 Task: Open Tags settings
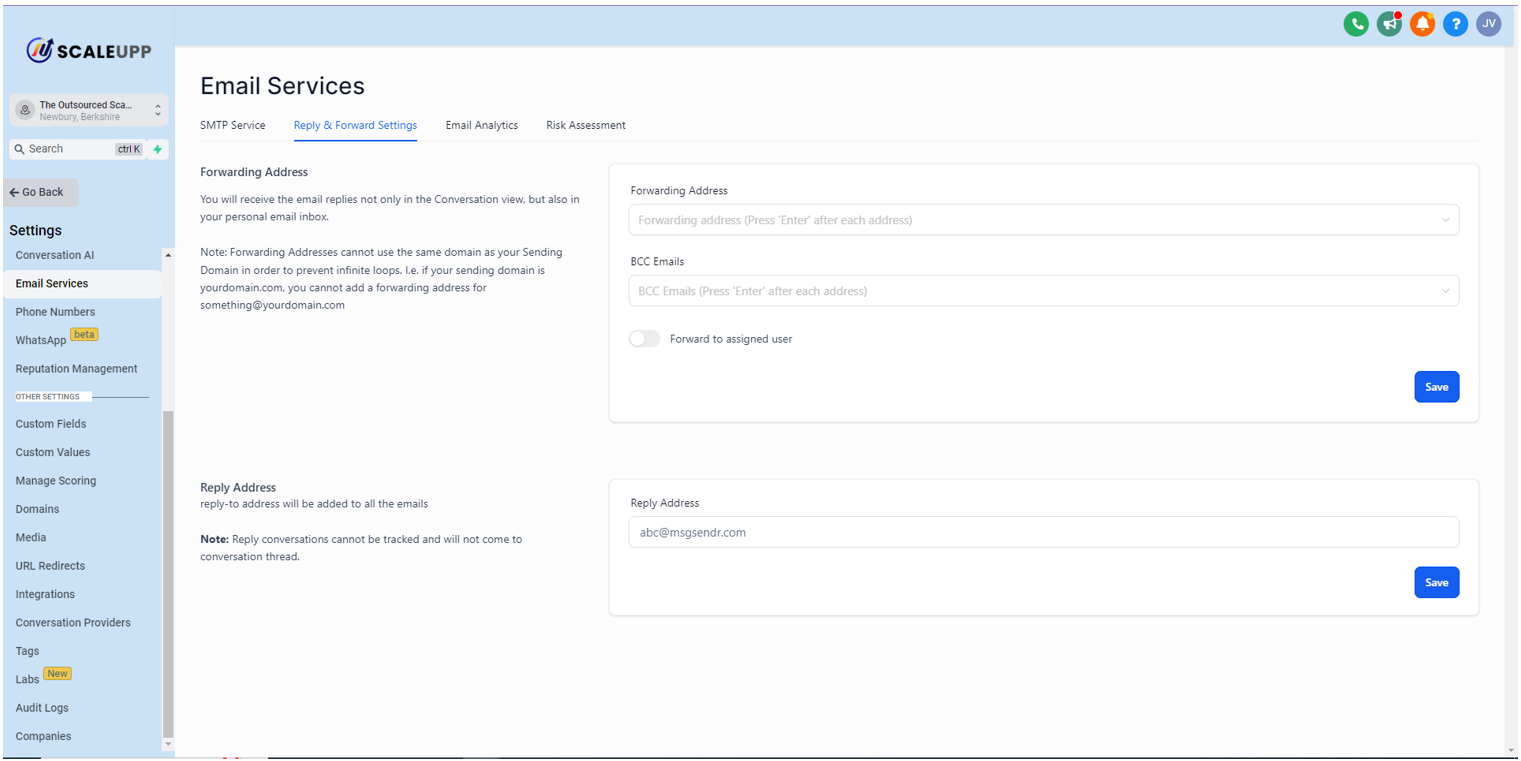coord(28,651)
